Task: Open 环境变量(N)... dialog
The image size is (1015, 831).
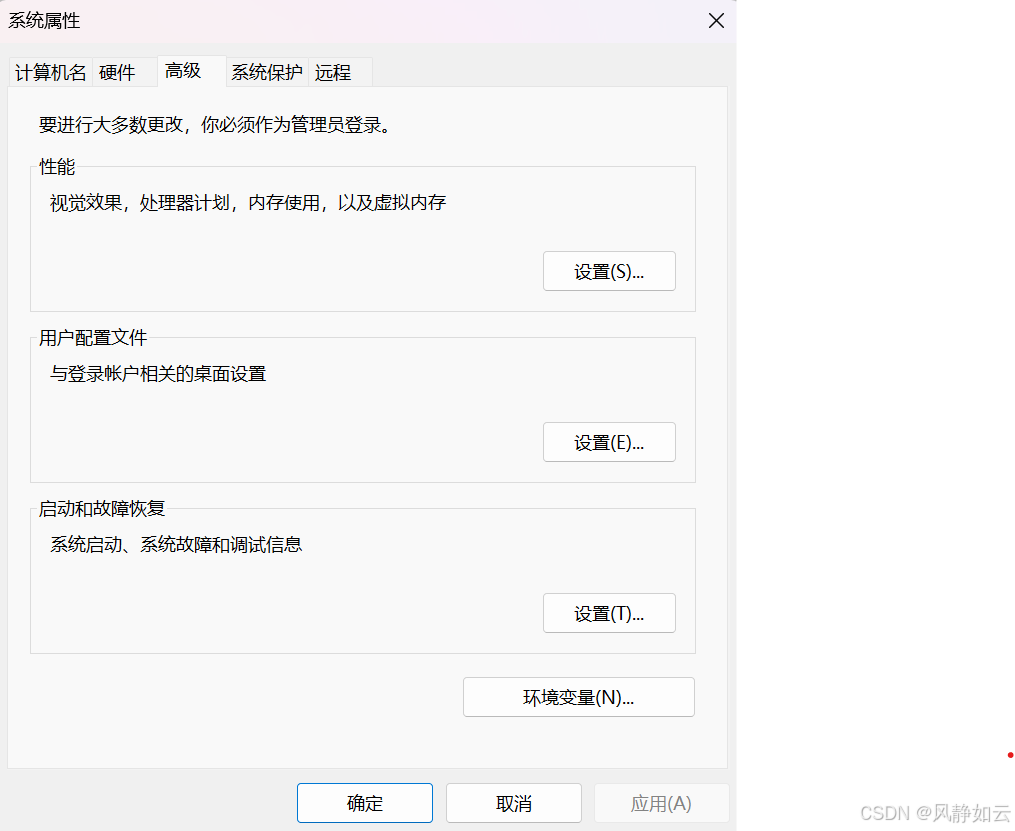Action: pos(578,698)
